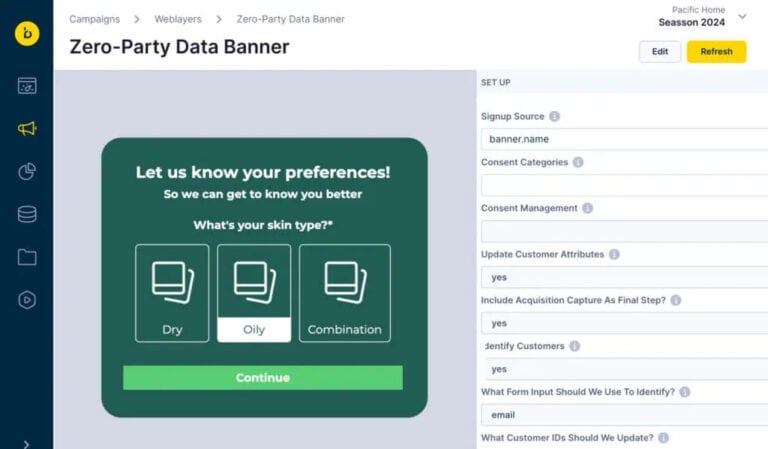Select the Combination skin type option
The width and height of the screenshot is (768, 449).
345,293
